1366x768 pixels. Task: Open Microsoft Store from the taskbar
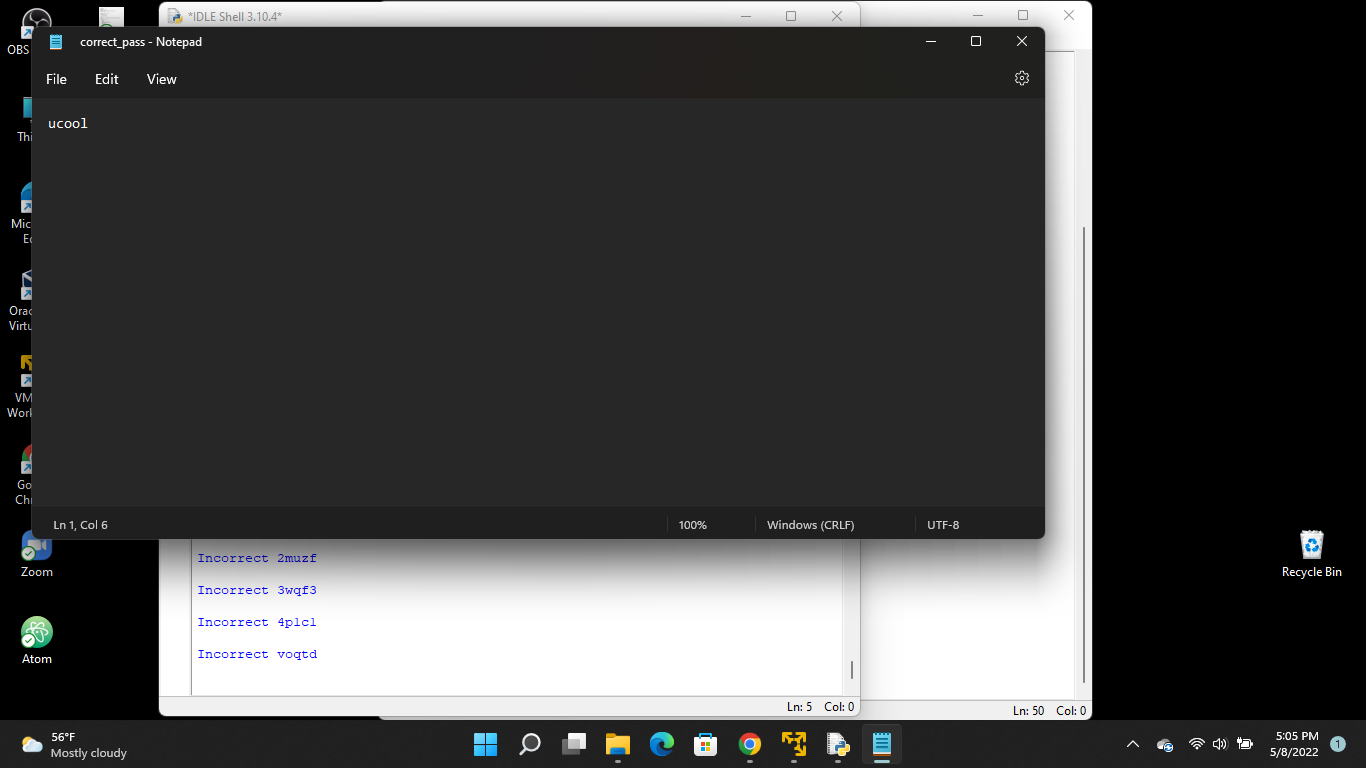click(705, 744)
